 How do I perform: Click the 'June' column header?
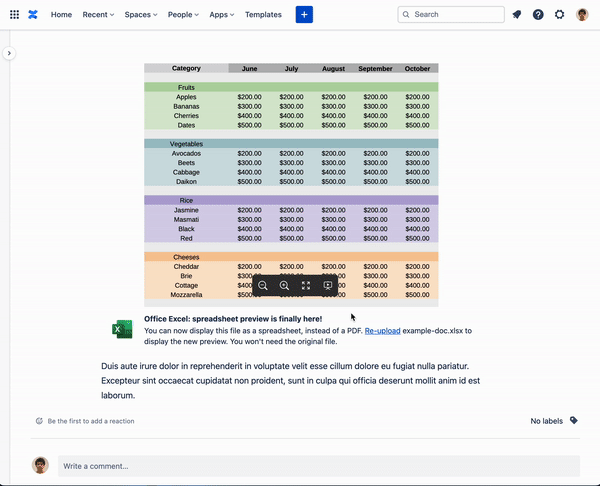[x=249, y=68]
